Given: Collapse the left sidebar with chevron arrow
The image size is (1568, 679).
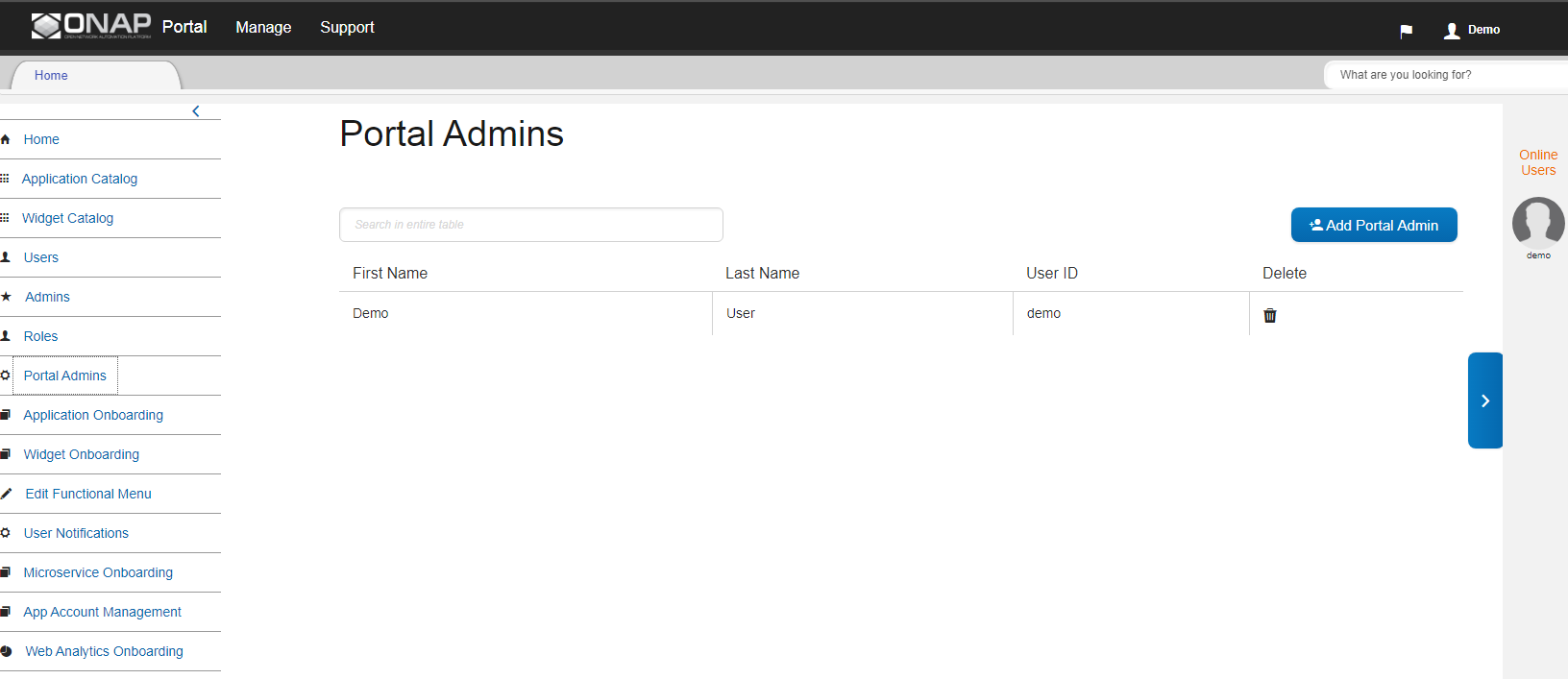Looking at the screenshot, I should (x=196, y=111).
